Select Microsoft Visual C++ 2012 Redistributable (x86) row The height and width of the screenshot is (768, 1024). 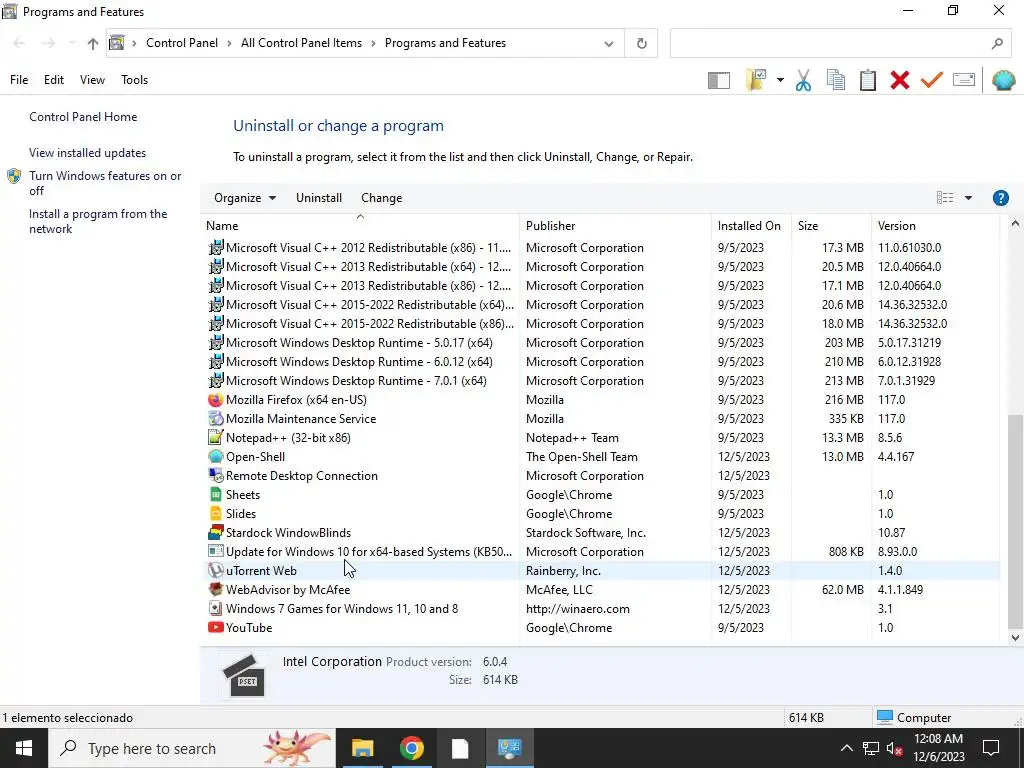tap(601, 248)
